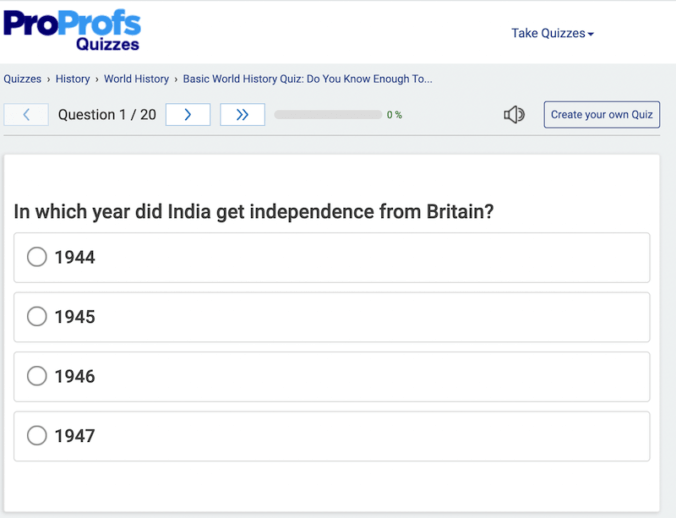Open the Take Quizzes dropdown
Screen dimensions: 676x518
point(552,33)
